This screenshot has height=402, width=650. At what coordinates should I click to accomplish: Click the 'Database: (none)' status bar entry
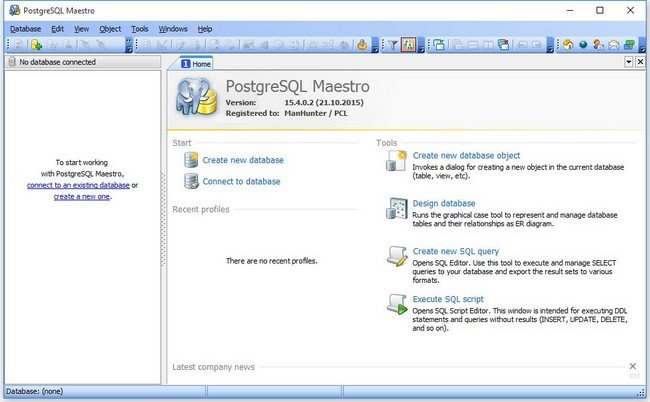pyautogui.click(x=34, y=391)
